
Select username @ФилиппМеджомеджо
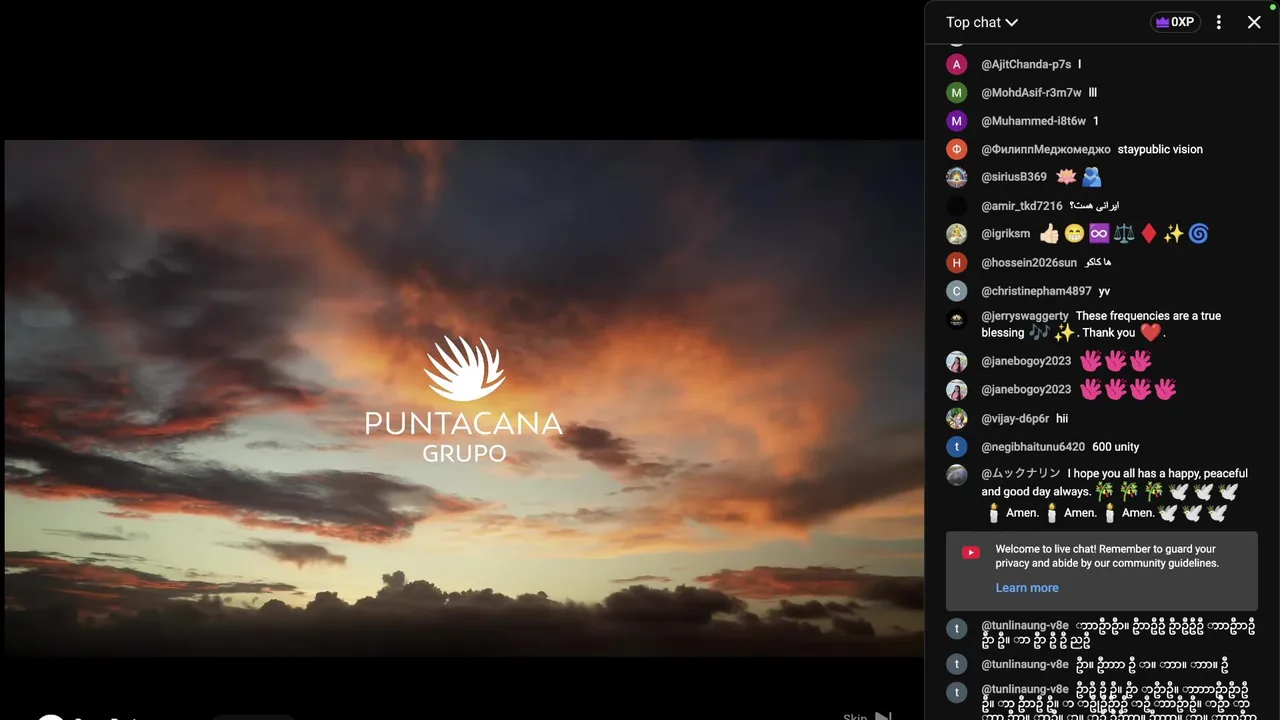1046,149
